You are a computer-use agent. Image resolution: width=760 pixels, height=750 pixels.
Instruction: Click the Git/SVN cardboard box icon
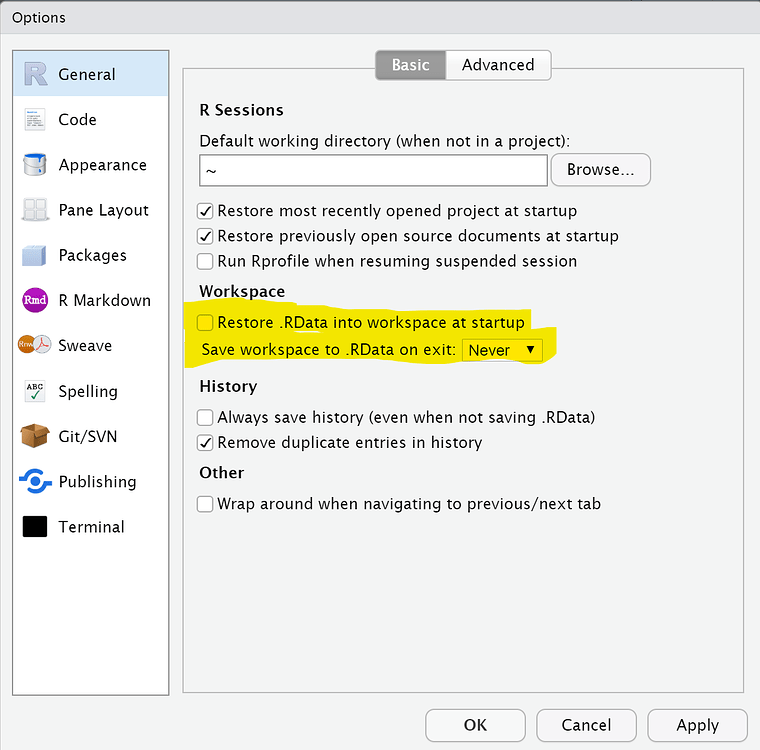coord(34,436)
